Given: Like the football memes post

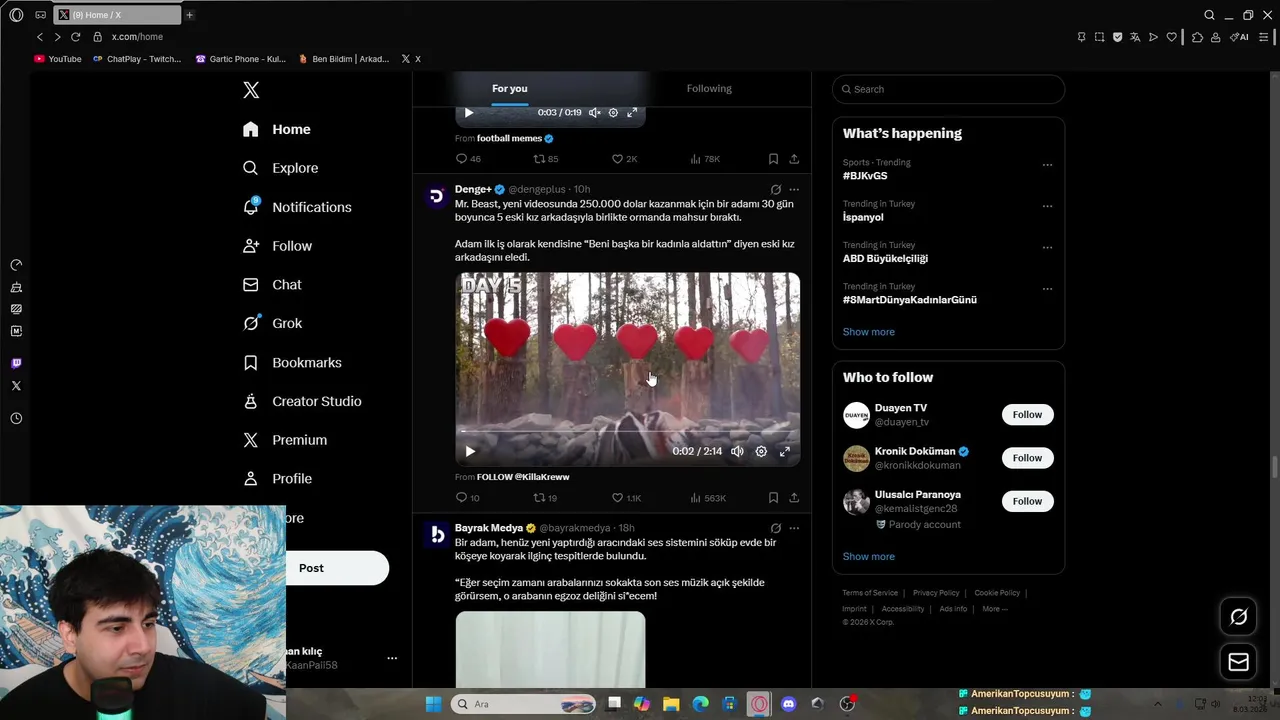Looking at the screenshot, I should tap(624, 159).
